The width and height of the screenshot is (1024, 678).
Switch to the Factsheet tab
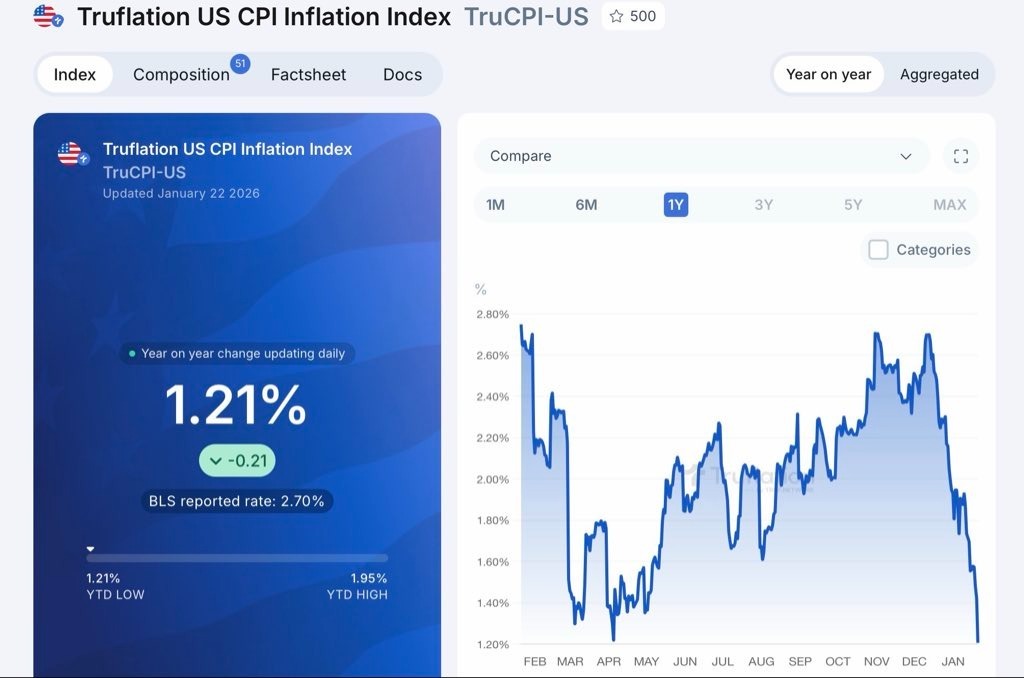point(308,75)
